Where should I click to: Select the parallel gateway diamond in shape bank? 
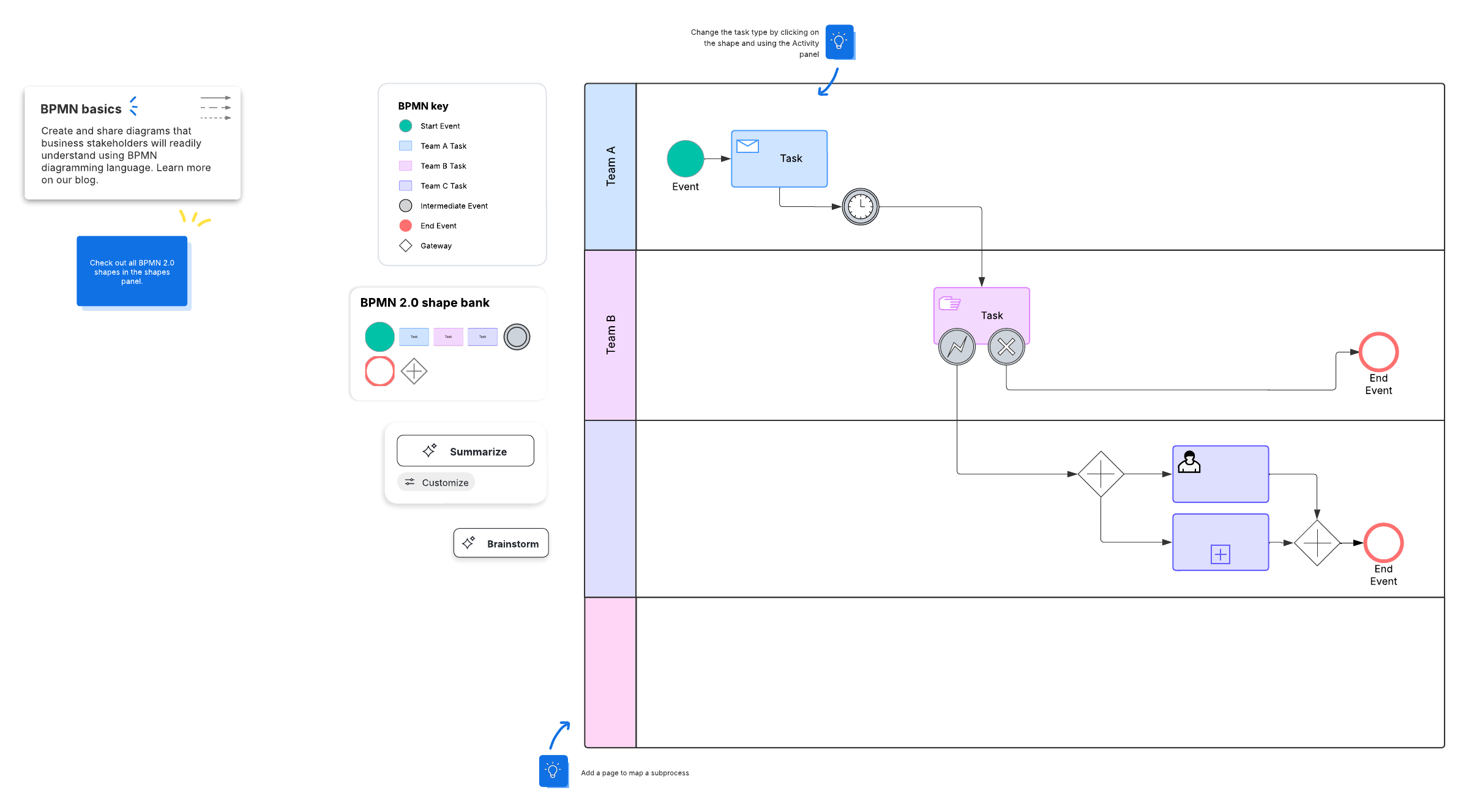414,371
